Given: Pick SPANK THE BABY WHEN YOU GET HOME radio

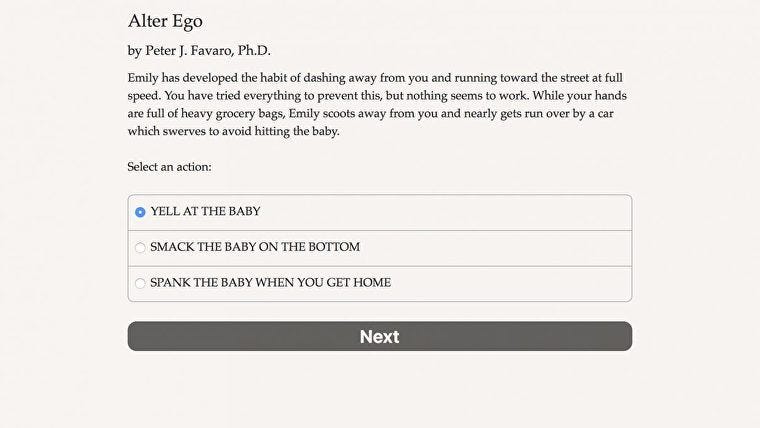Looking at the screenshot, I should click(140, 283).
